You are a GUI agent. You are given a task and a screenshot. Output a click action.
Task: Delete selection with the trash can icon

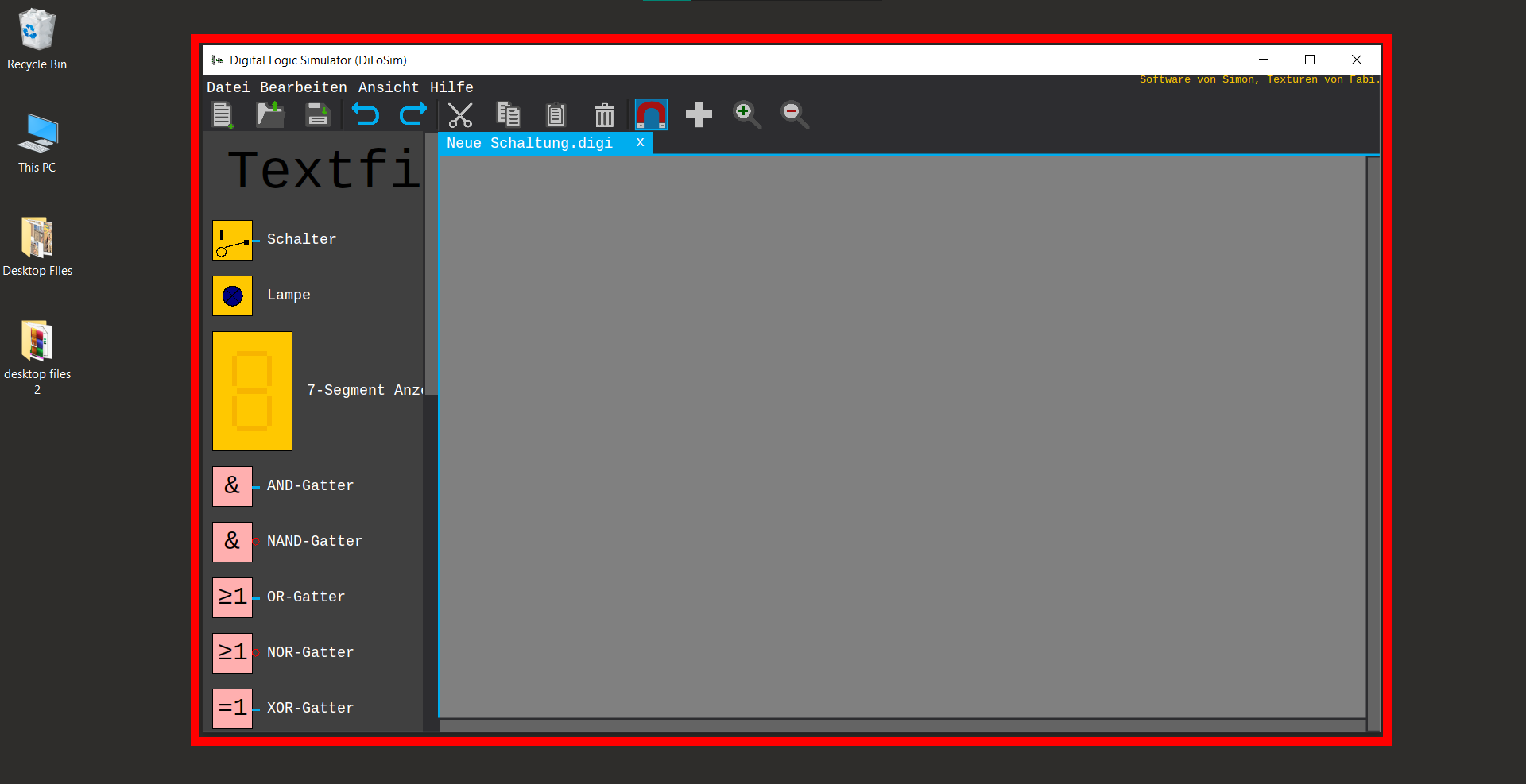click(x=604, y=115)
